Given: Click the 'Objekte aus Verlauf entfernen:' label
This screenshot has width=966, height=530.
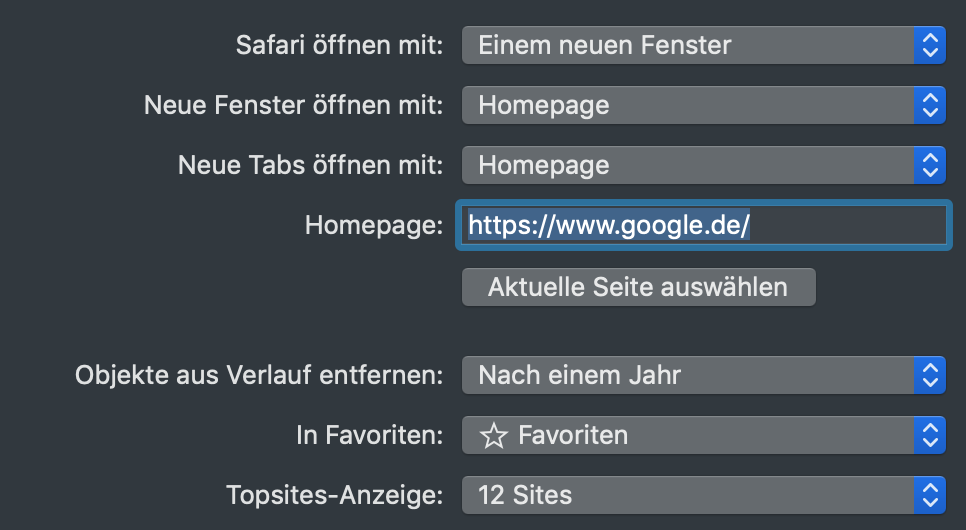Looking at the screenshot, I should tap(259, 376).
